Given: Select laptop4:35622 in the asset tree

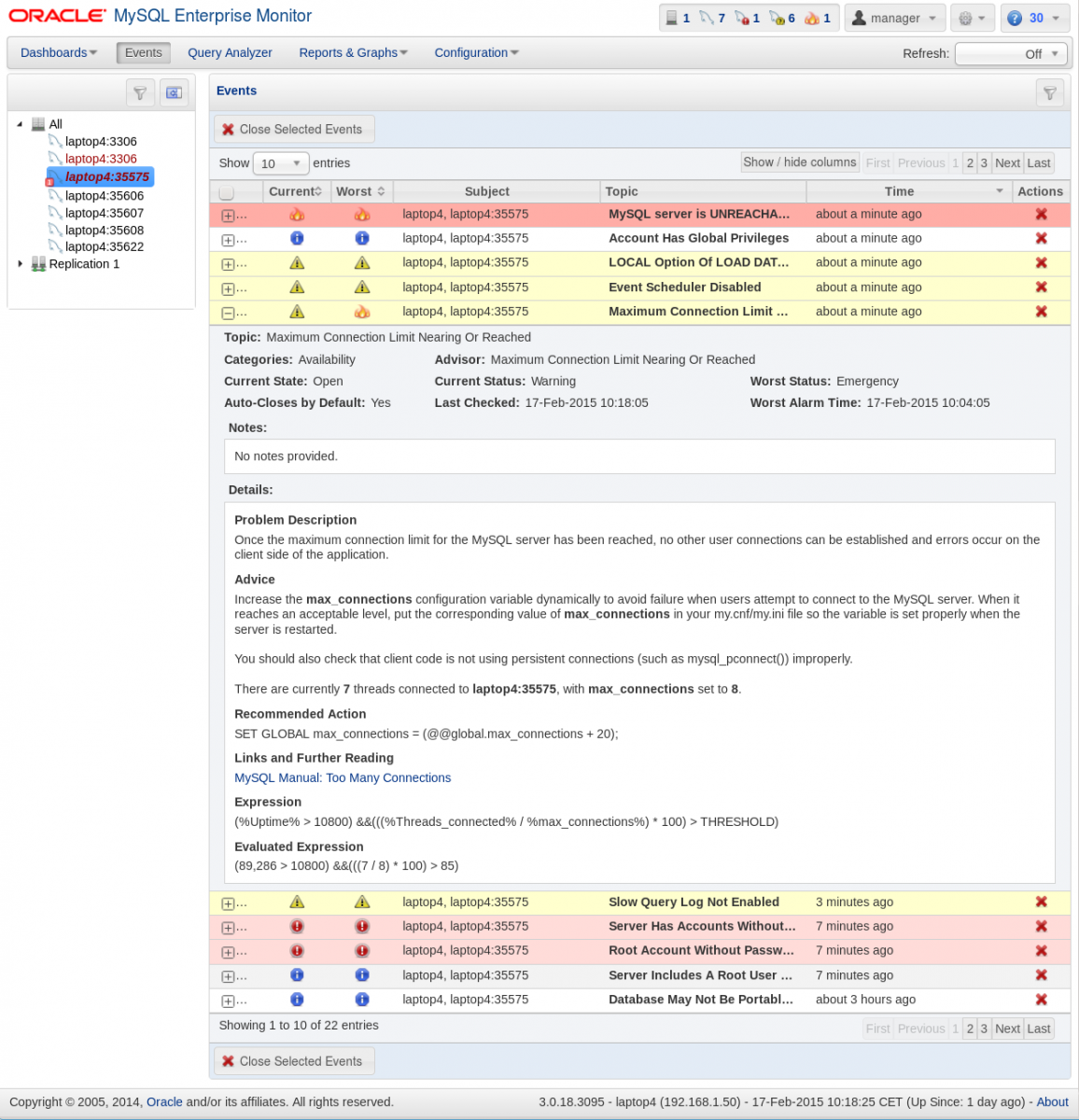Looking at the screenshot, I should coord(105,246).
